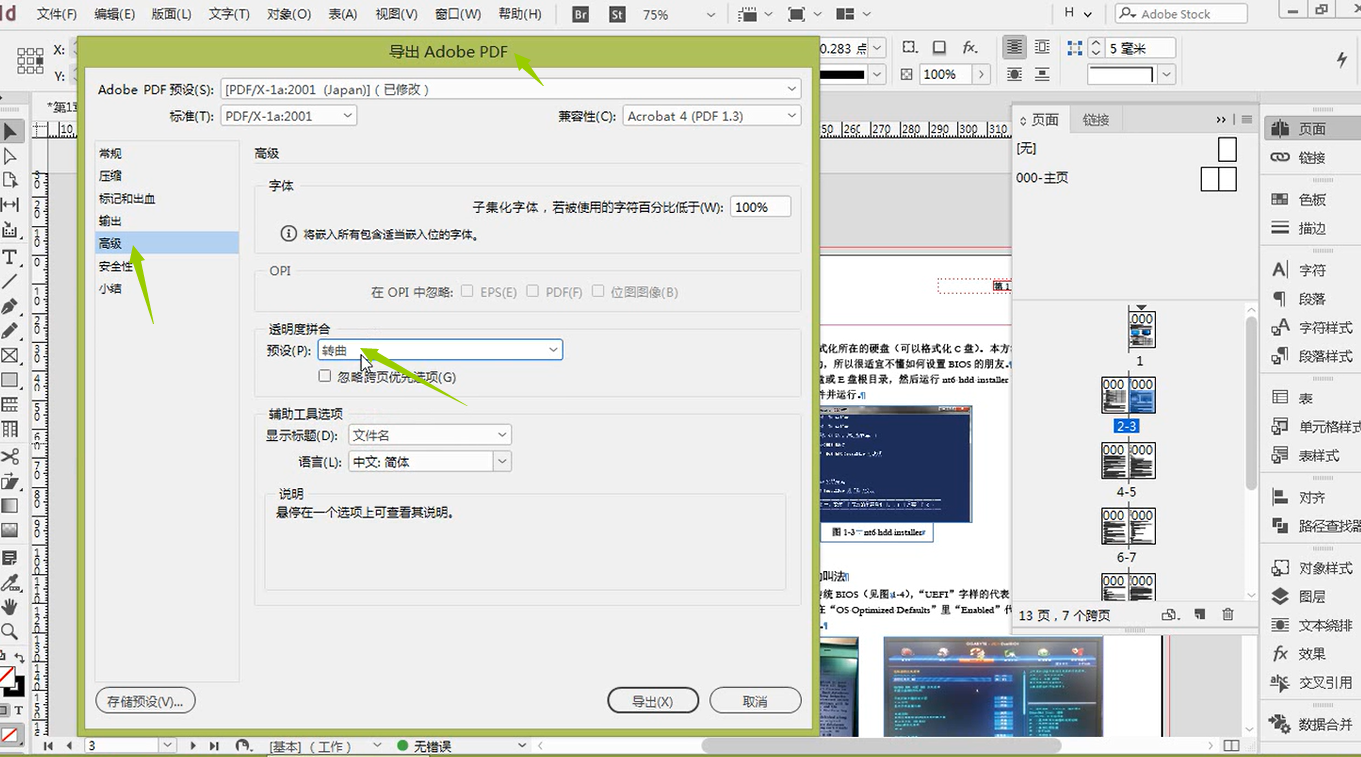Switch to the 链接 tab in Pages panel

[x=1096, y=119]
